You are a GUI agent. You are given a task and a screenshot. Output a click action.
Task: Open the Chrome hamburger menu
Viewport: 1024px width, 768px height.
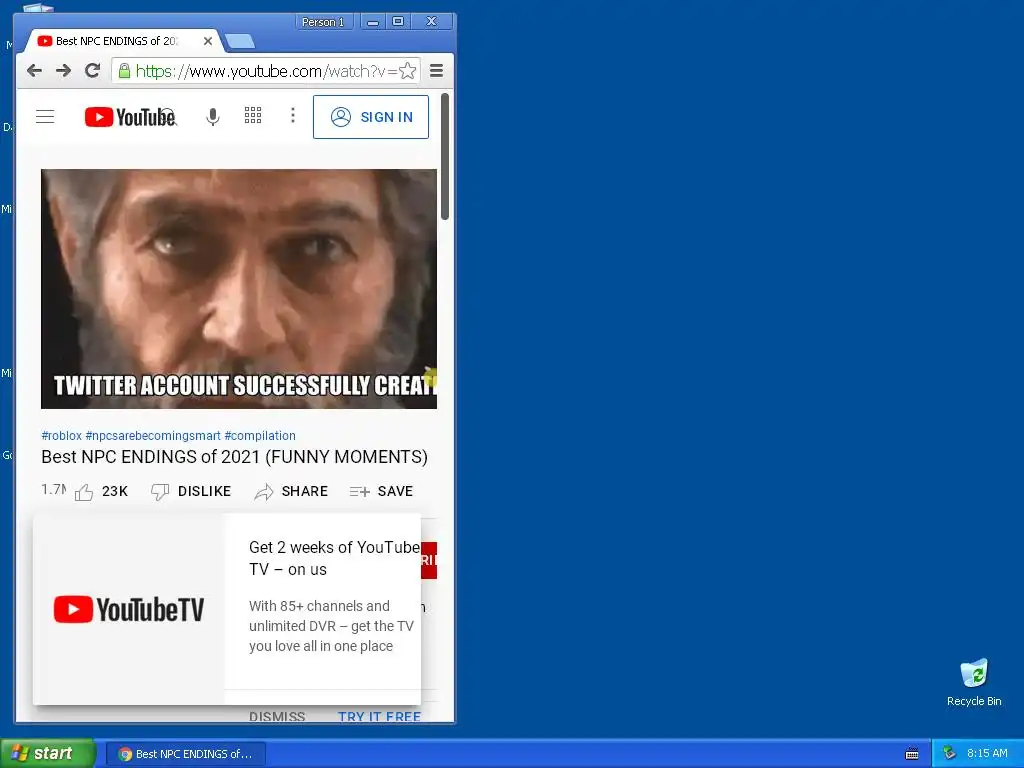436,71
